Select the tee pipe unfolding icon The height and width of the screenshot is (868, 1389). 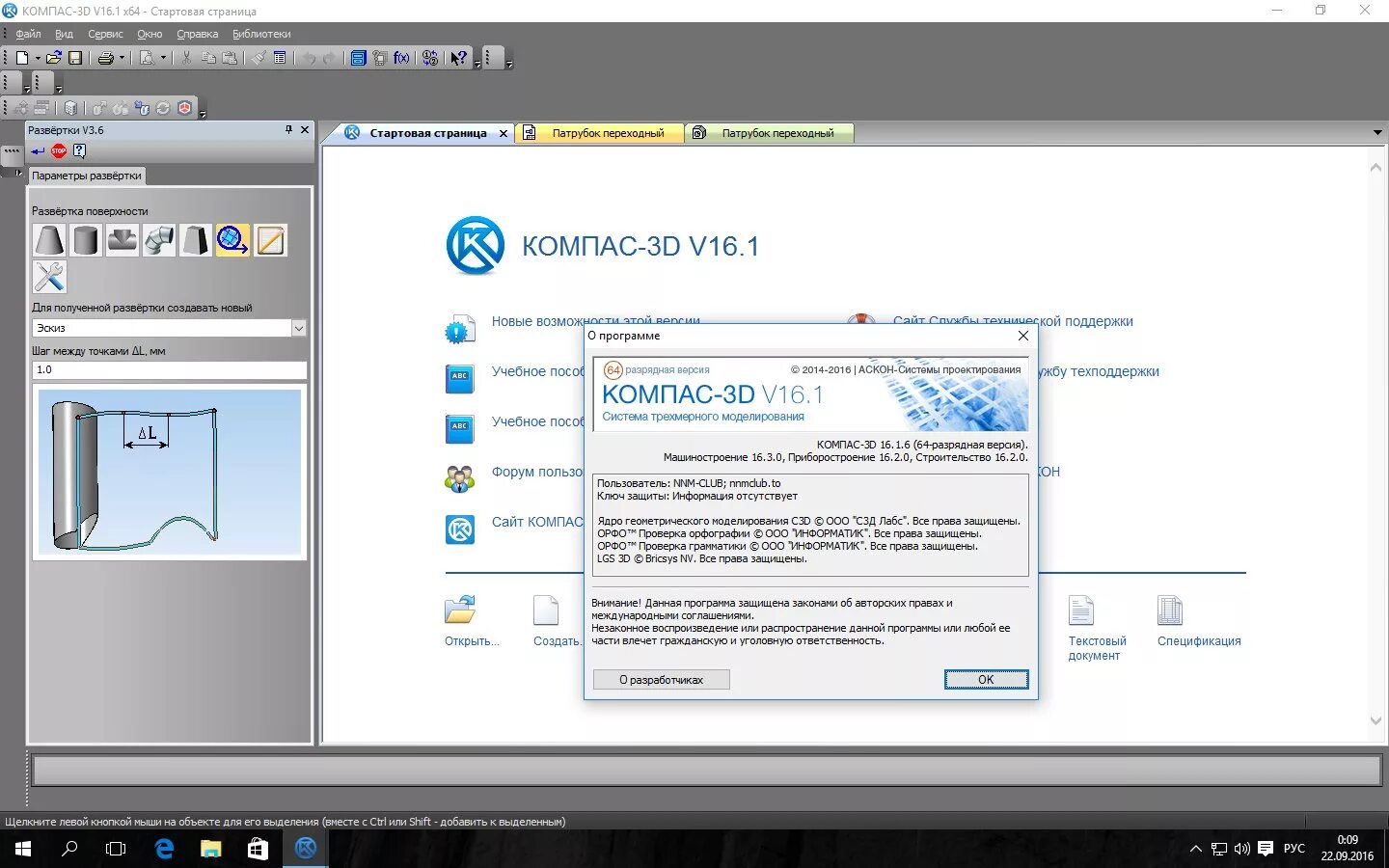pyautogui.click(x=123, y=240)
